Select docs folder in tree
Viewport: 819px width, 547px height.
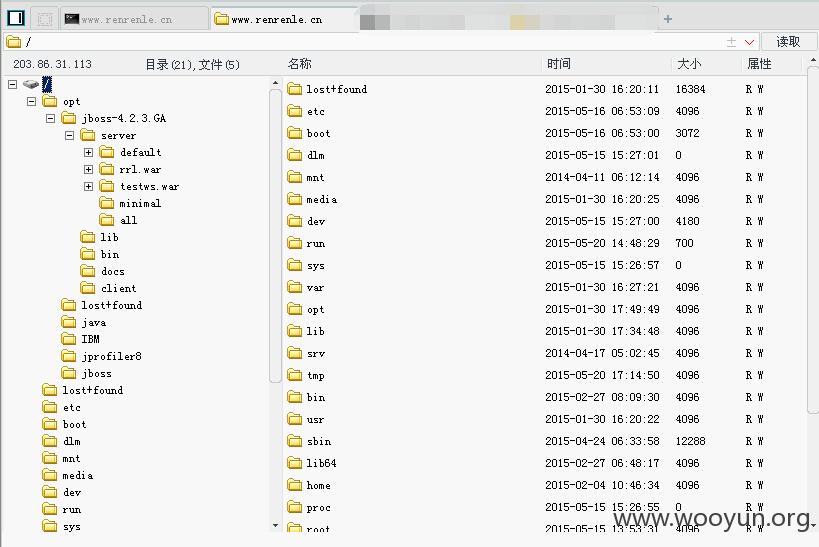tap(103, 272)
